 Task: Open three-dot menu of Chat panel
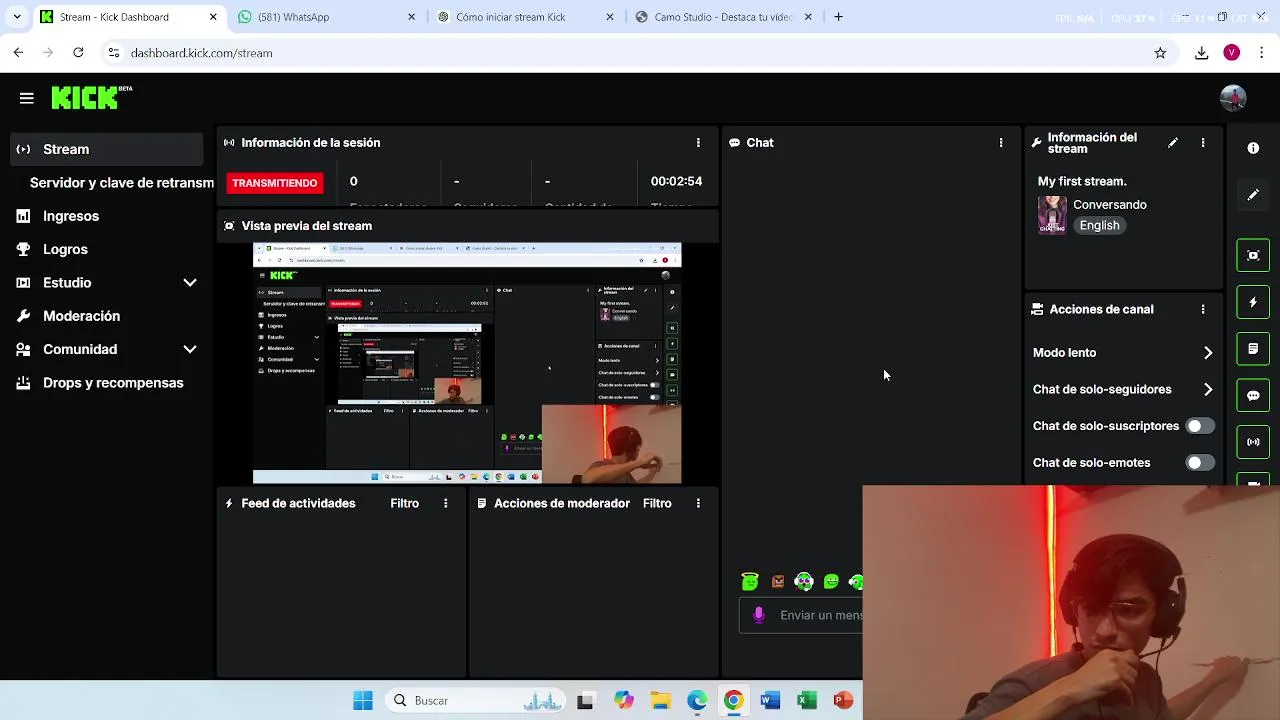tap(1001, 143)
